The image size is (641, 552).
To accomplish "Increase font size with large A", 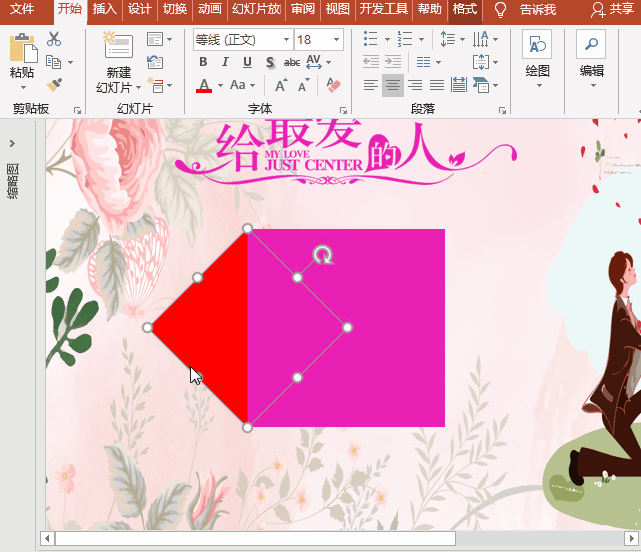I will point(281,85).
